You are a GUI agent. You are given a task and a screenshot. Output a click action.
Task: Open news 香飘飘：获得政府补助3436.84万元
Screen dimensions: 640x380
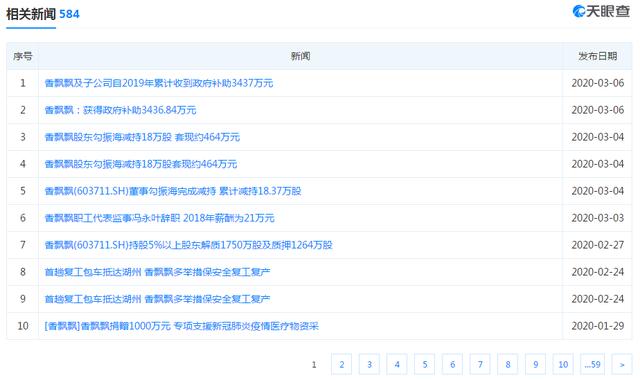pyautogui.click(x=120, y=110)
